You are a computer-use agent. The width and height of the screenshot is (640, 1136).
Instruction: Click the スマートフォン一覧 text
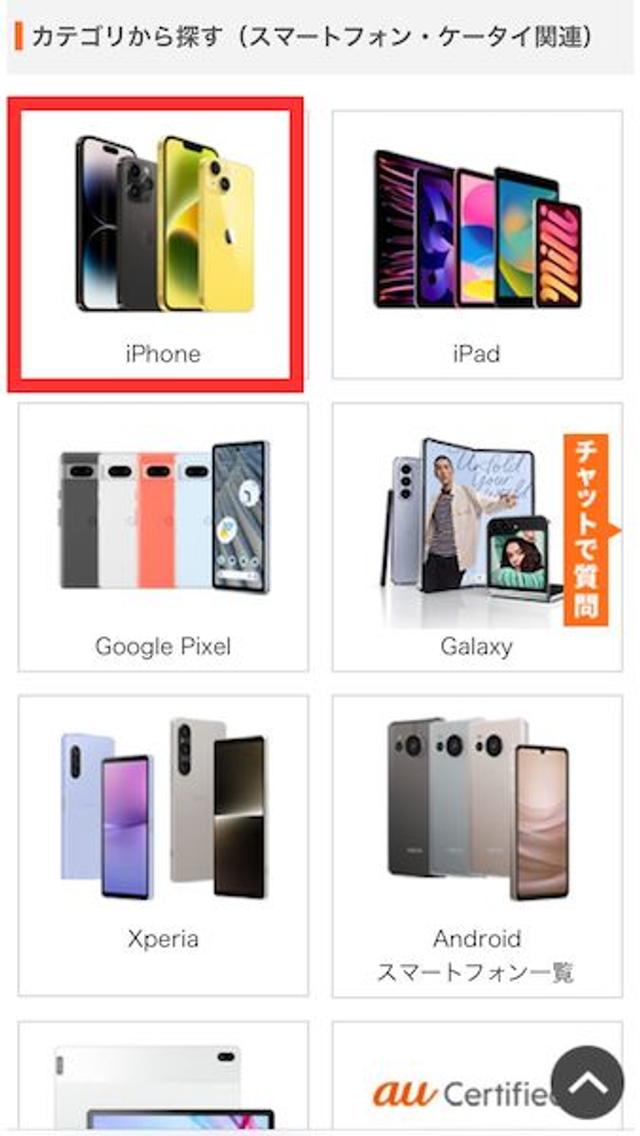pyautogui.click(x=475, y=972)
